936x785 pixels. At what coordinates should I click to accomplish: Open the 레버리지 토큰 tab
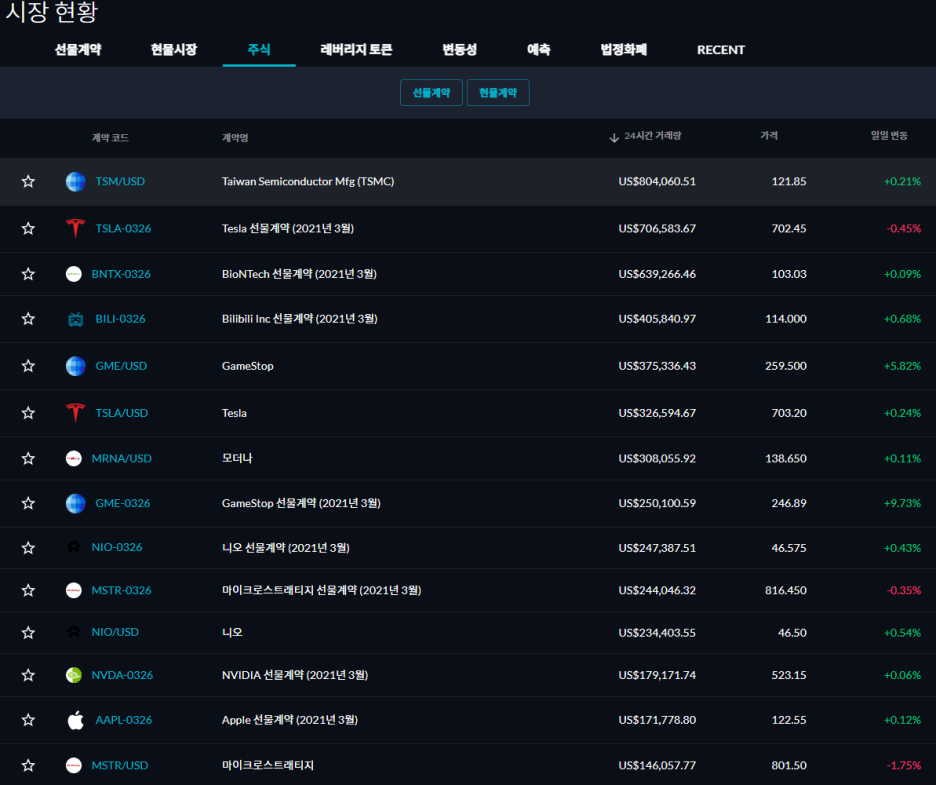tap(356, 50)
